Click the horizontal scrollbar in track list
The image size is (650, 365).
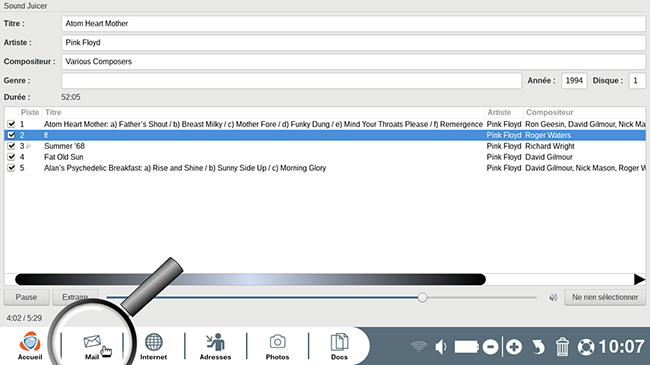tap(250, 280)
